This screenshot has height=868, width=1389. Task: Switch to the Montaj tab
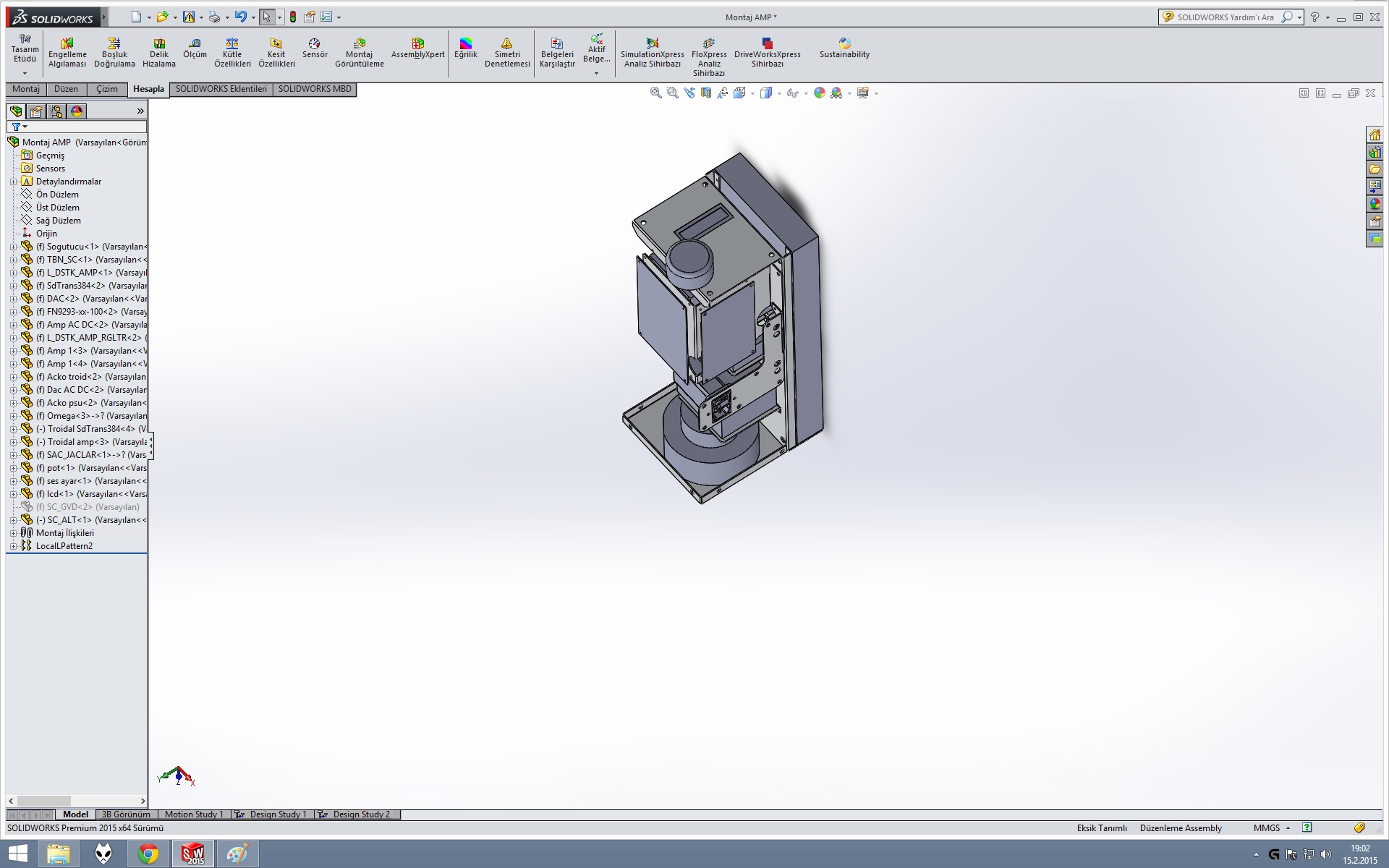tap(26, 89)
